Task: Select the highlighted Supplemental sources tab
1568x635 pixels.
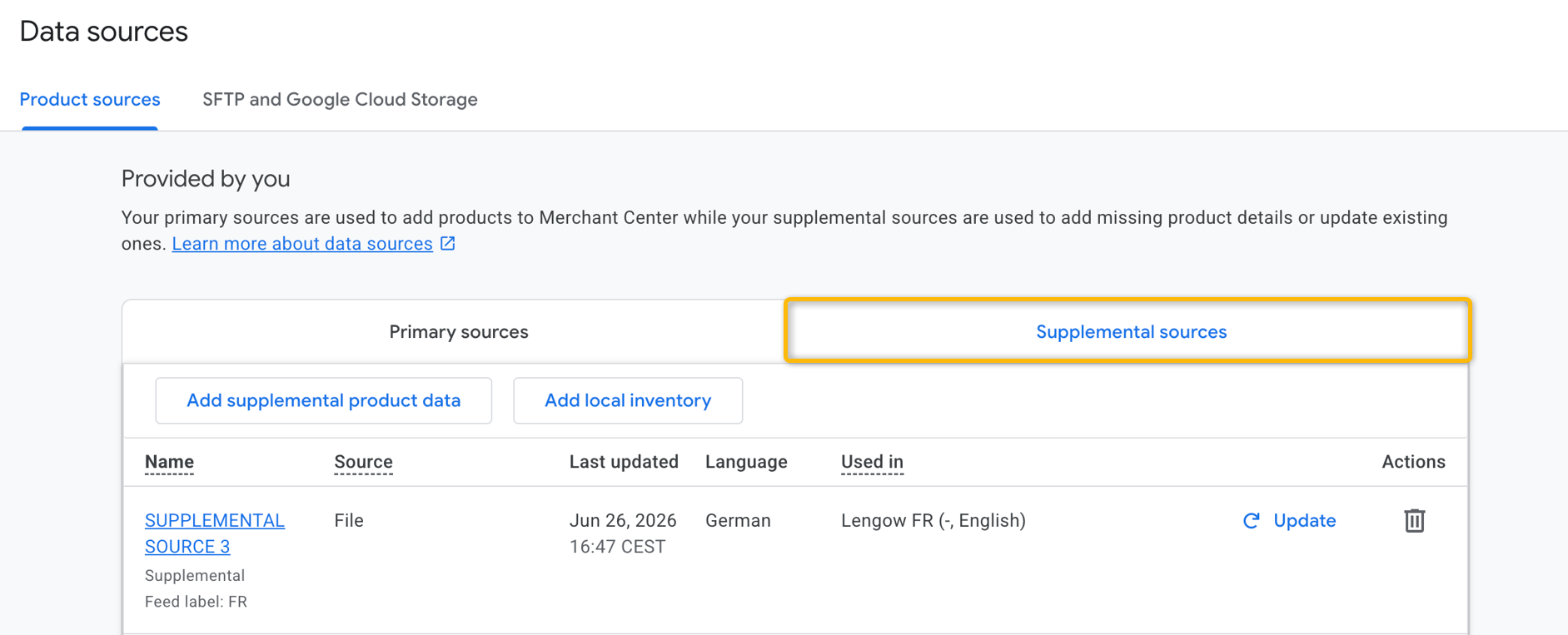Action: click(1129, 330)
